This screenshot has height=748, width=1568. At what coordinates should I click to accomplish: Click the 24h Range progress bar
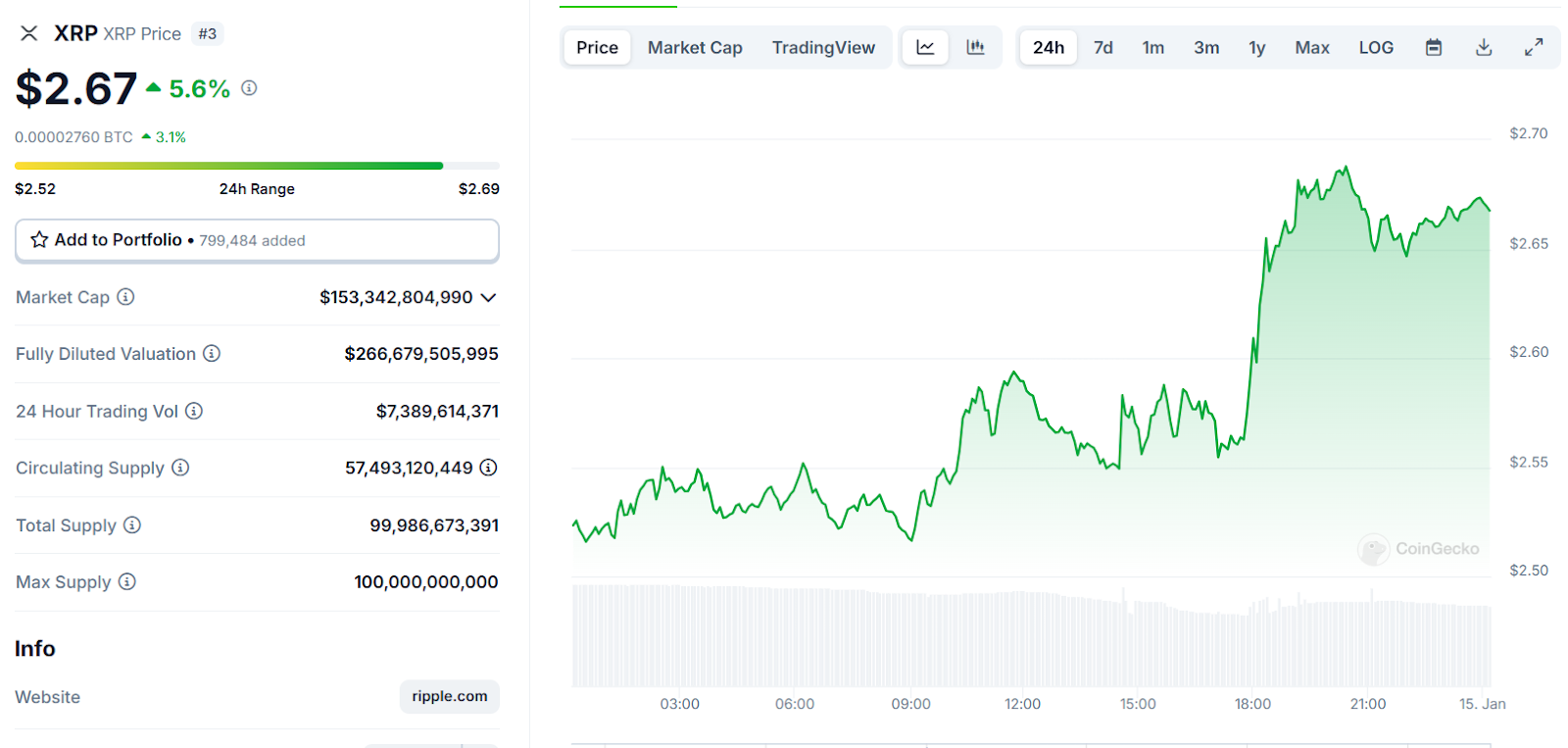click(x=257, y=166)
